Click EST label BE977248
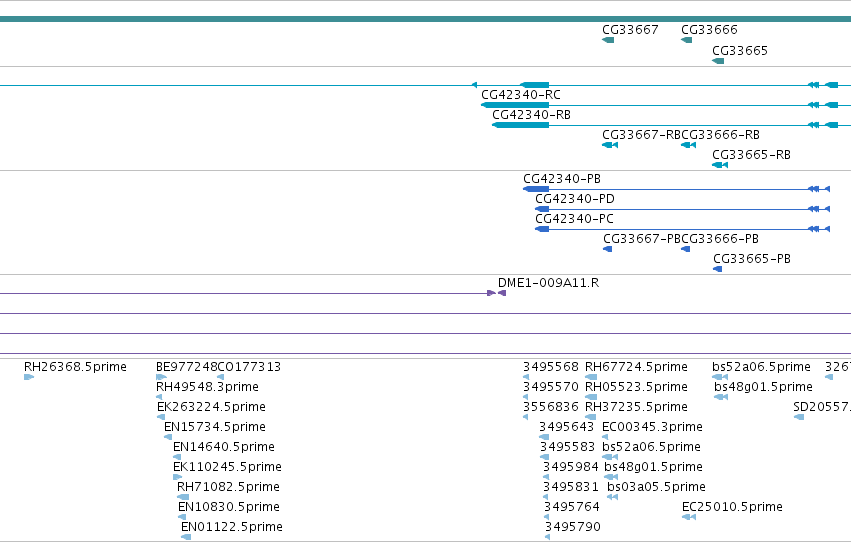Viewport: 851px width, 542px height. click(186, 367)
